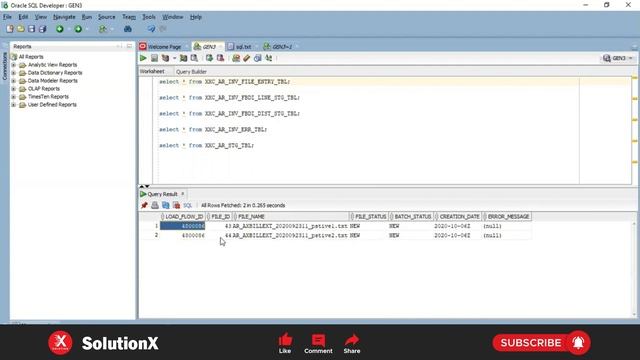
Task: Switch to Welcome Page tab
Action: (x=164, y=47)
